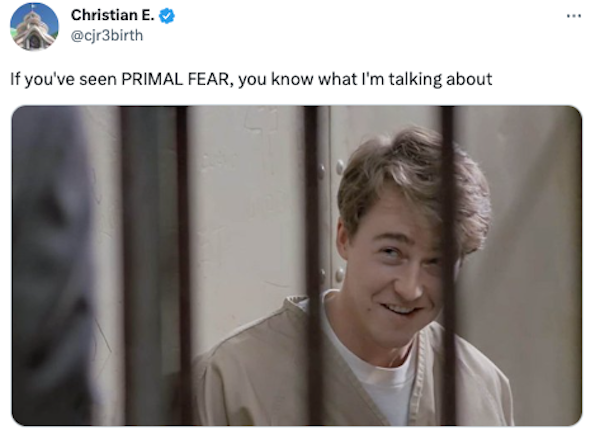Image resolution: width=600 pixels, height=439 pixels.
Task: Click the blue verified badge
Action: pyautogui.click(x=167, y=16)
